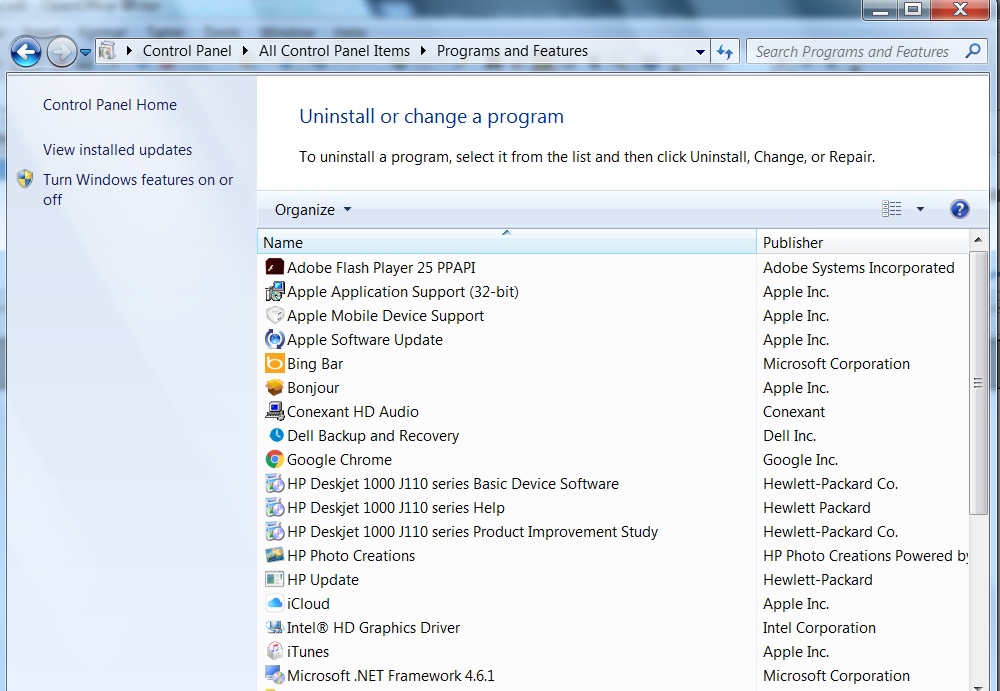The image size is (1000, 691).
Task: Click the scrollbar up arrow
Action: point(978,241)
